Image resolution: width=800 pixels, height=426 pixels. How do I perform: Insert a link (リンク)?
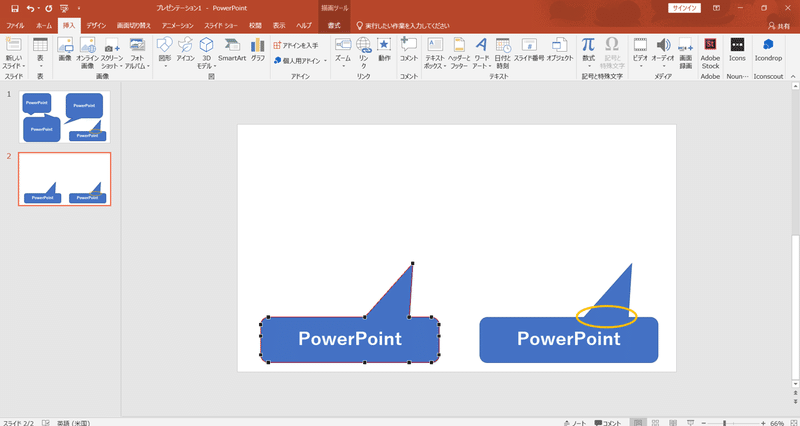coord(363,54)
